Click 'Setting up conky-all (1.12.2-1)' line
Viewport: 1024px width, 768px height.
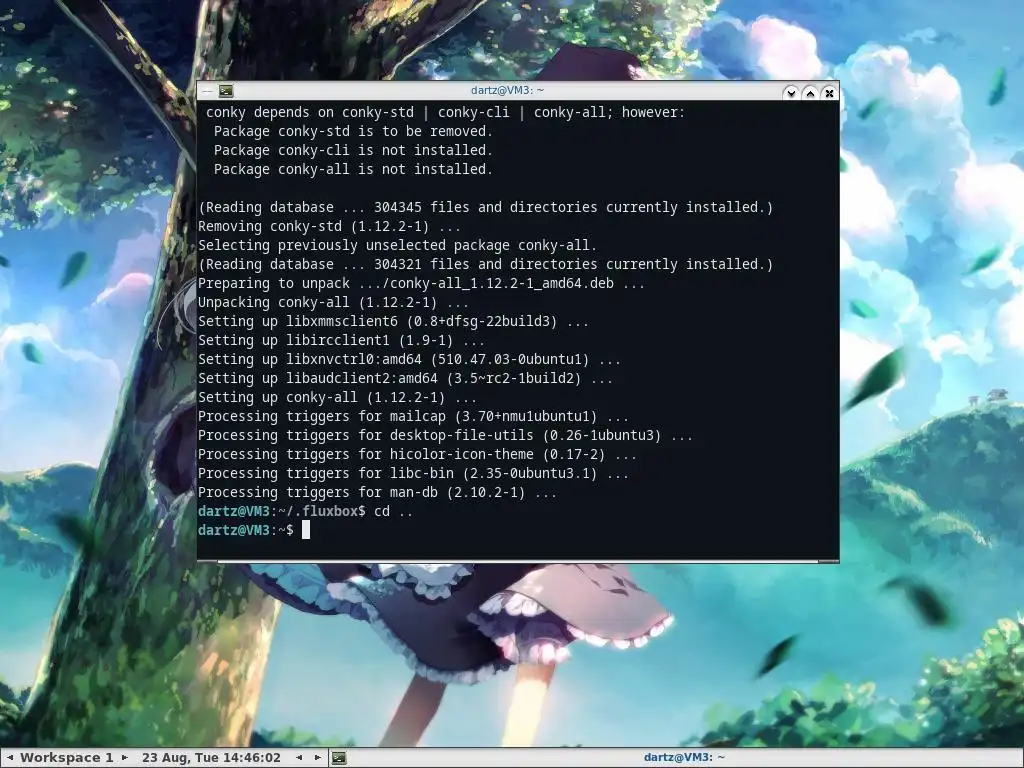pos(337,396)
